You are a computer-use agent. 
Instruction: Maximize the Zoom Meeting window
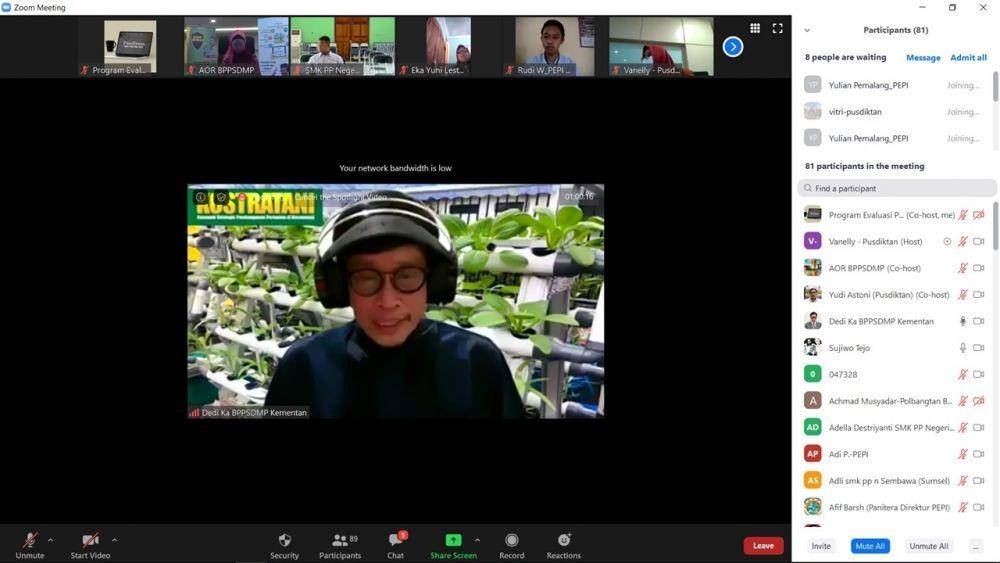coord(952,8)
